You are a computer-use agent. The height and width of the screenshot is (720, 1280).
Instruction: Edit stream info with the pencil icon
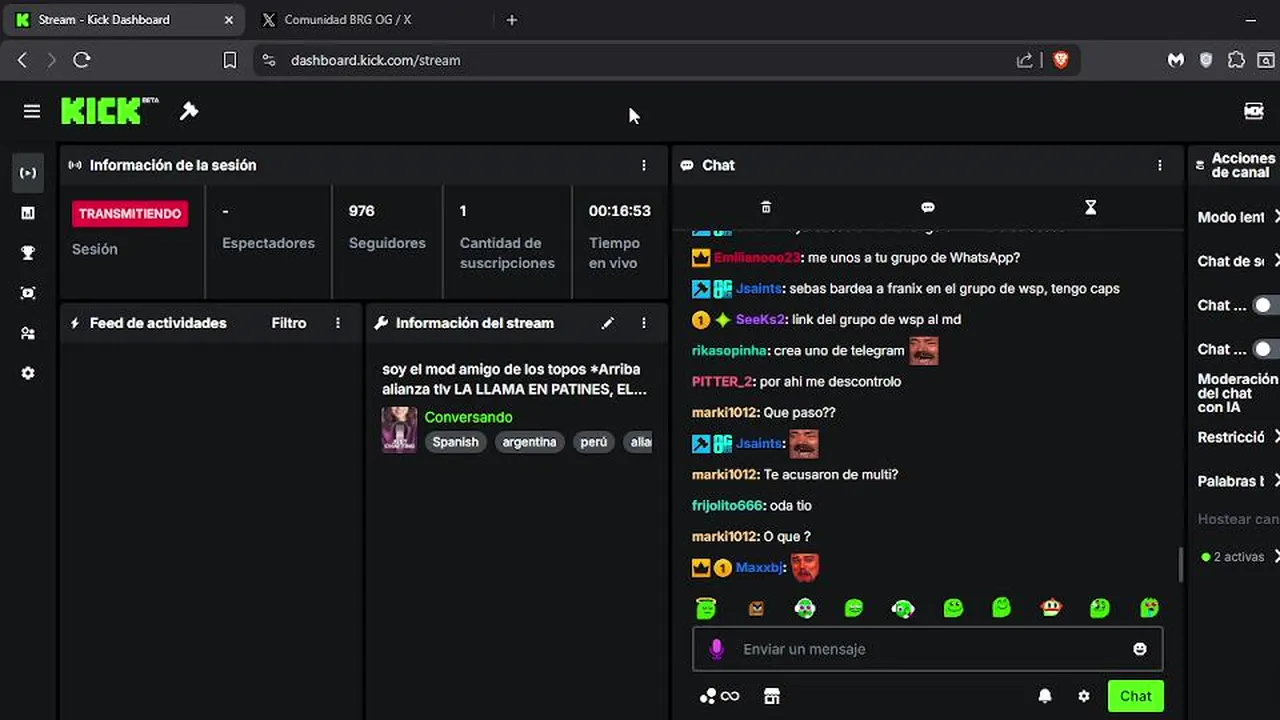click(x=607, y=323)
